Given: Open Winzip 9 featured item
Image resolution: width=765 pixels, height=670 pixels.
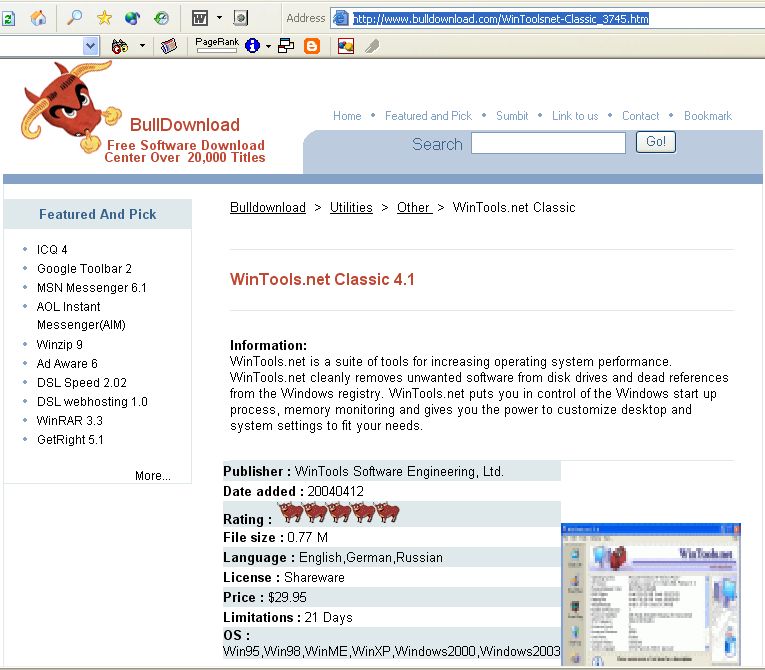Looking at the screenshot, I should tap(60, 345).
